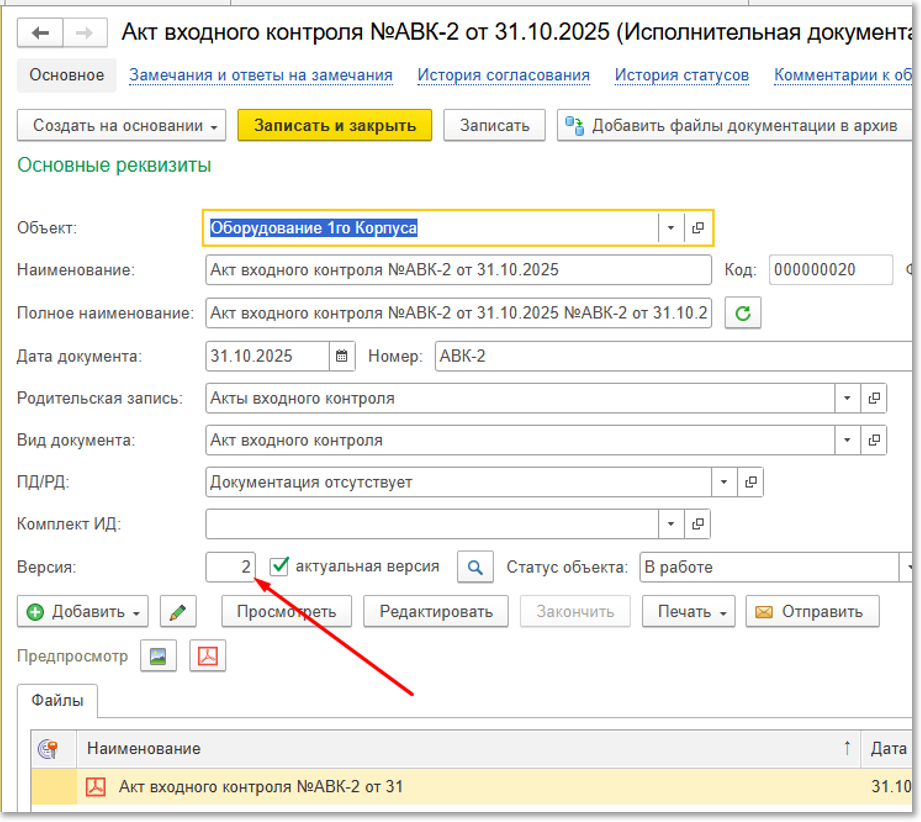Open the linked Объект record icon
Image resolution: width=921 pixels, height=822 pixels.
[x=698, y=228]
